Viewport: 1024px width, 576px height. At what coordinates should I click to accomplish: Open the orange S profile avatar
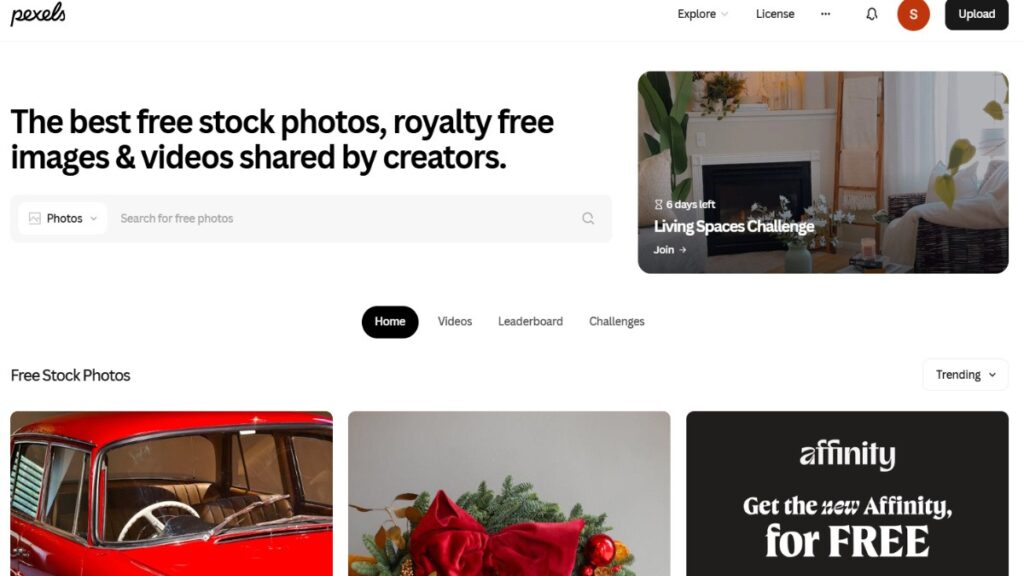pyautogui.click(x=913, y=14)
